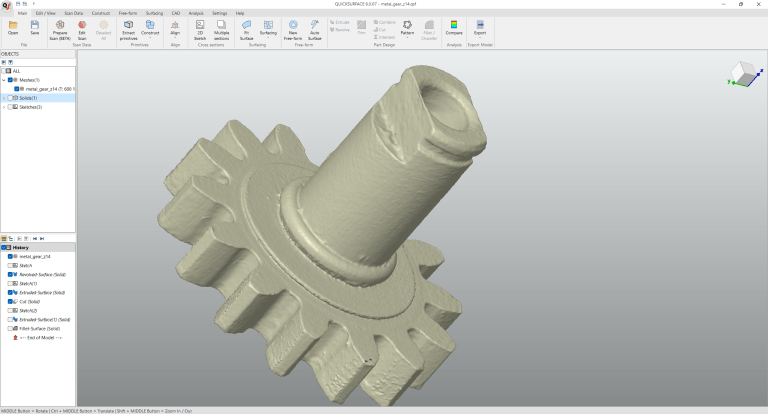768x414 pixels.
Task: Switch History panel to list view icon
Action: tap(4, 239)
